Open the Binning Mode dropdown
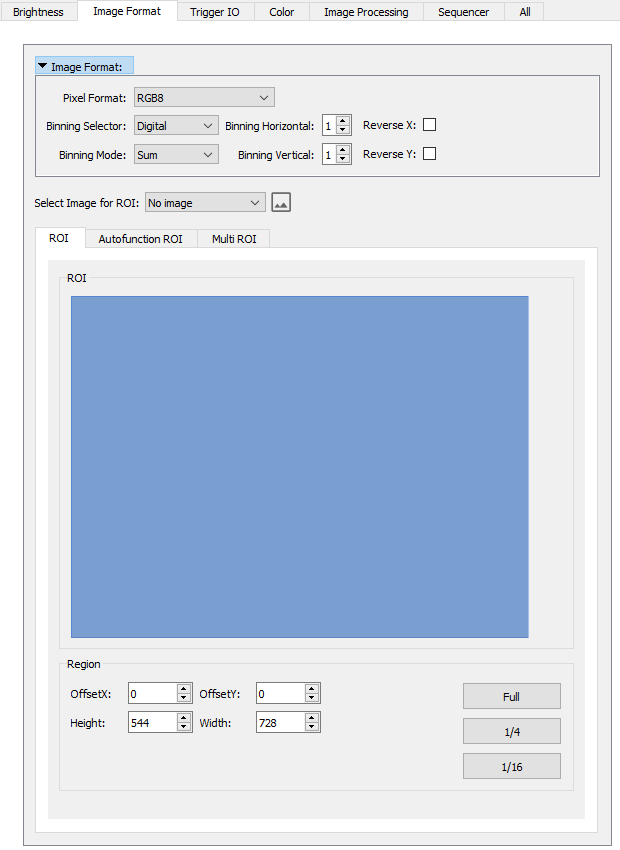 tap(176, 155)
